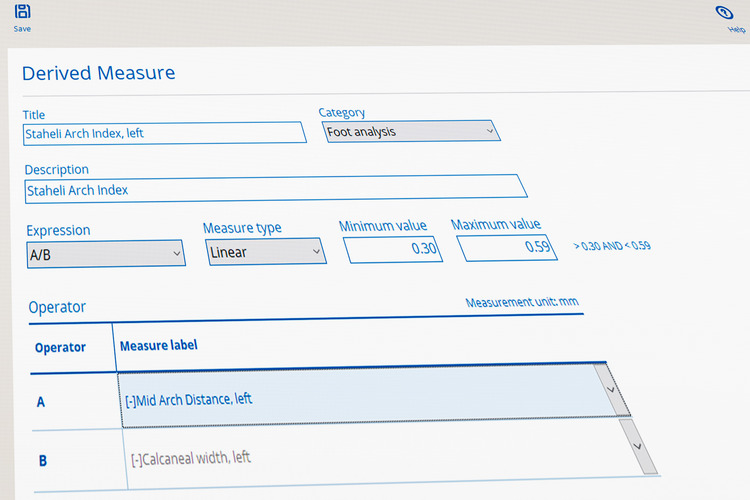The height and width of the screenshot is (500, 750).
Task: Click the Save icon
Action: (x=22, y=11)
